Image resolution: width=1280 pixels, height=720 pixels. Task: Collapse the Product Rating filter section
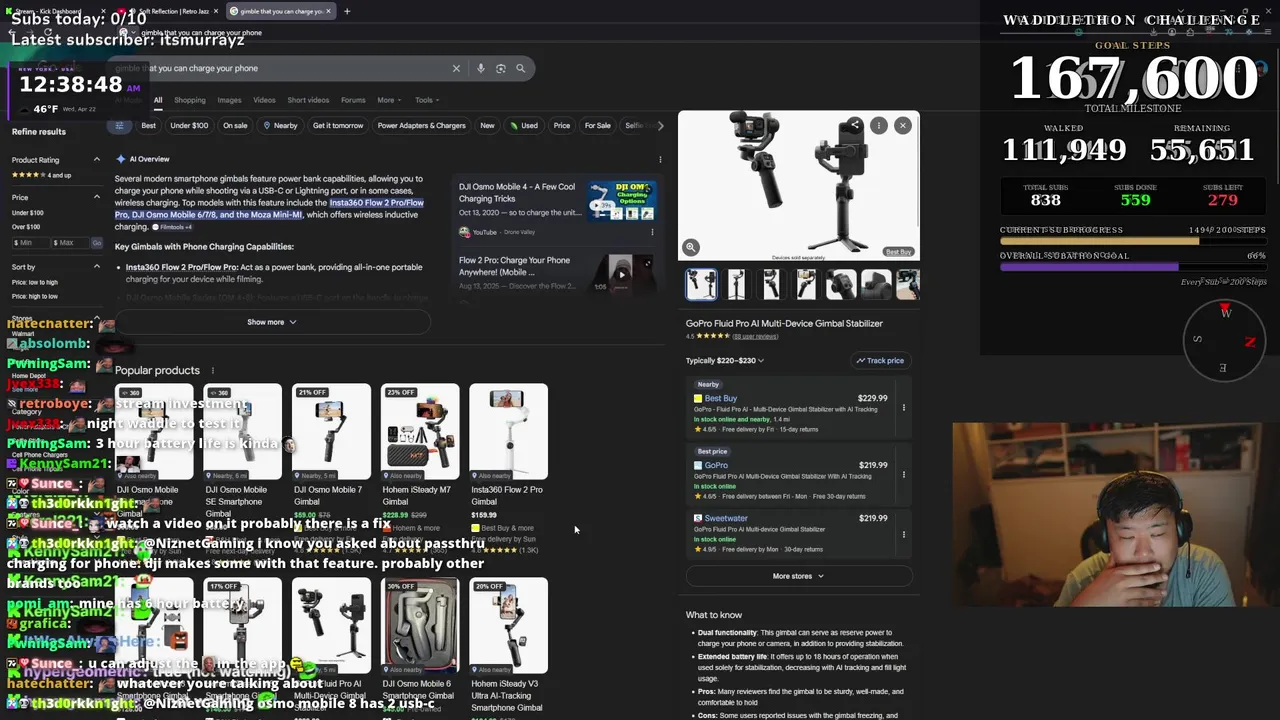tap(97, 160)
